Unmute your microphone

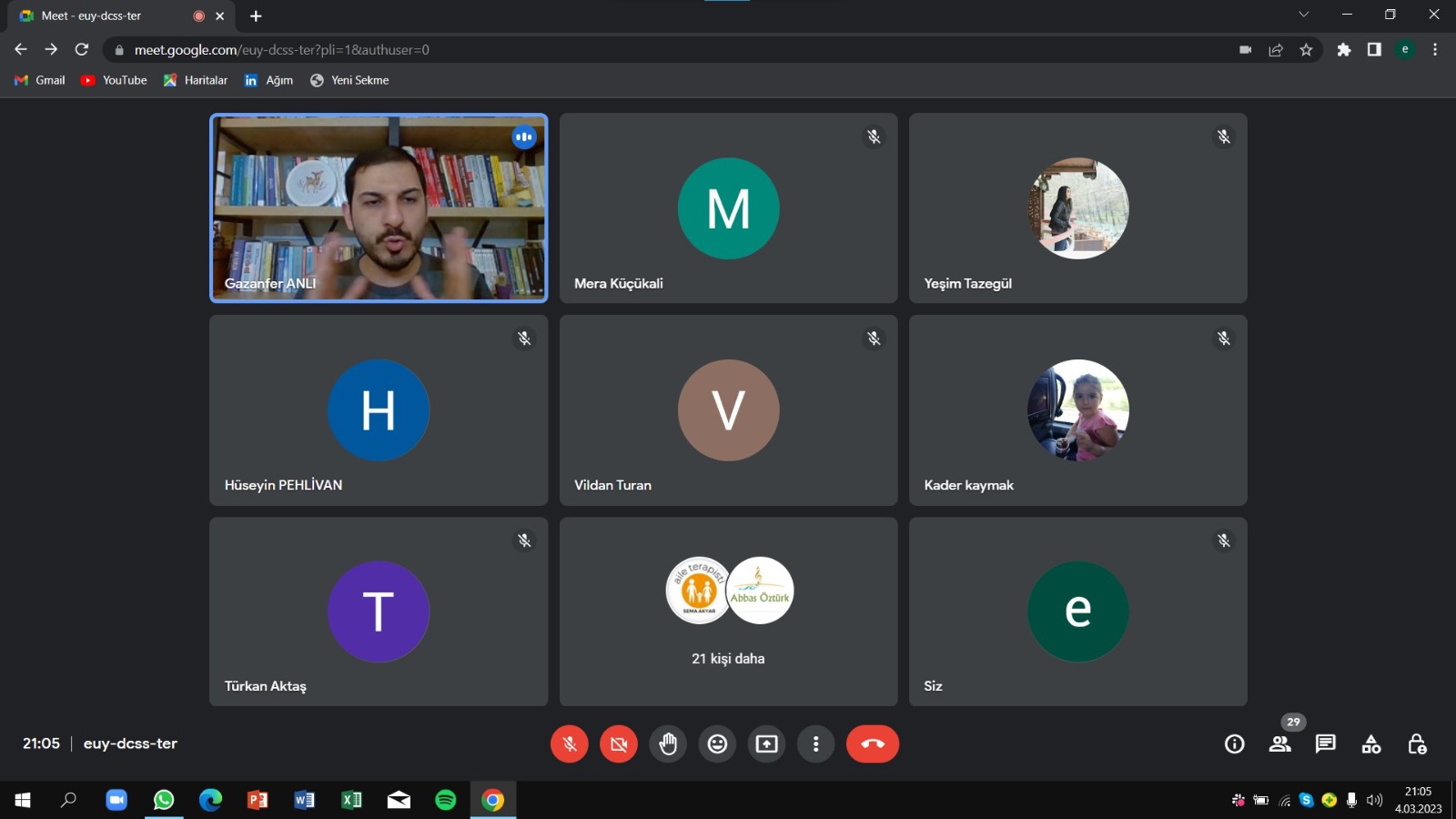[570, 744]
